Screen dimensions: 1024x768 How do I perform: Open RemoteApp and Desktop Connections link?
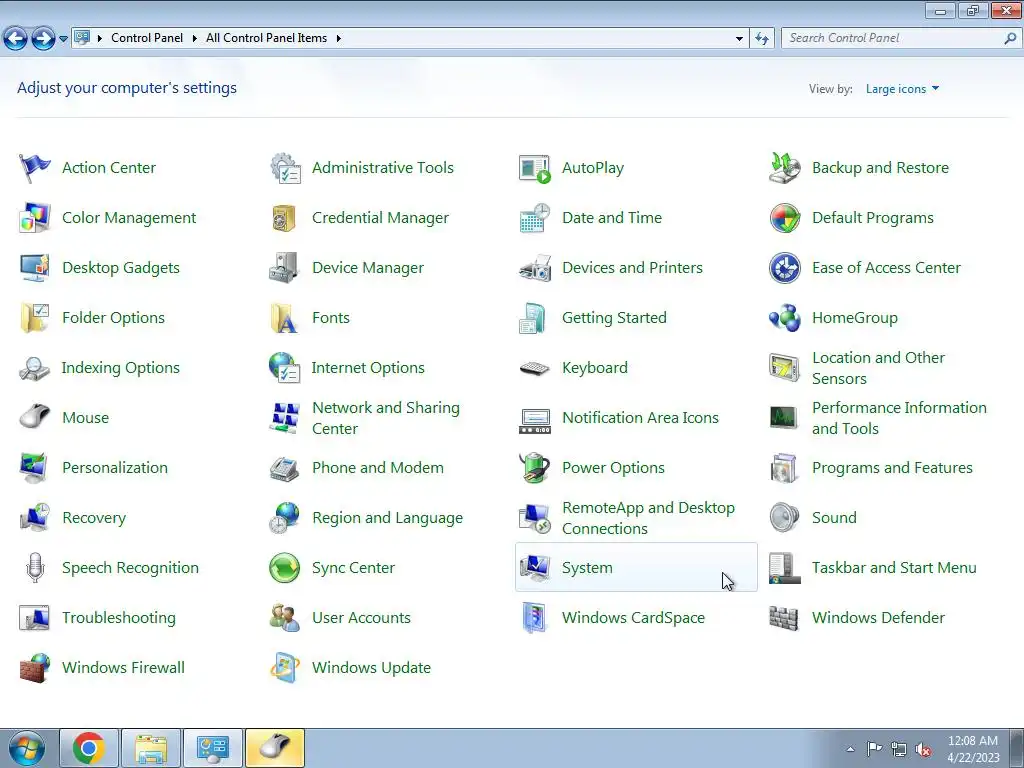pos(648,519)
